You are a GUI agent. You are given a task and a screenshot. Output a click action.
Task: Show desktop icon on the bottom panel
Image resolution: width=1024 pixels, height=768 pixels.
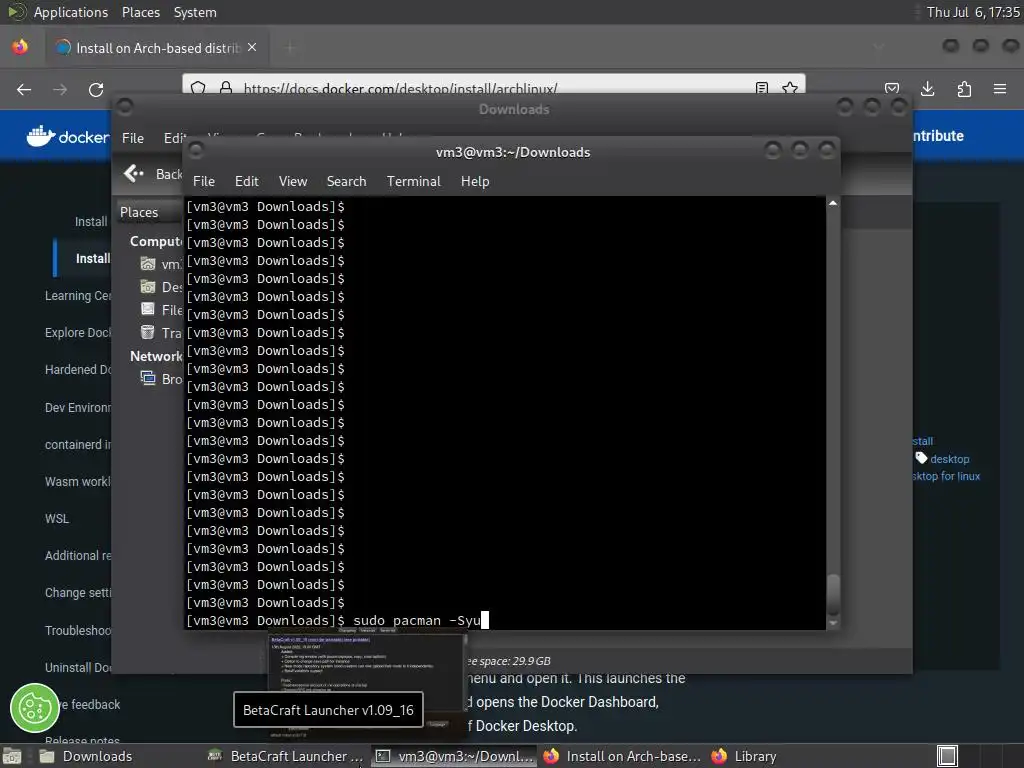point(12,756)
